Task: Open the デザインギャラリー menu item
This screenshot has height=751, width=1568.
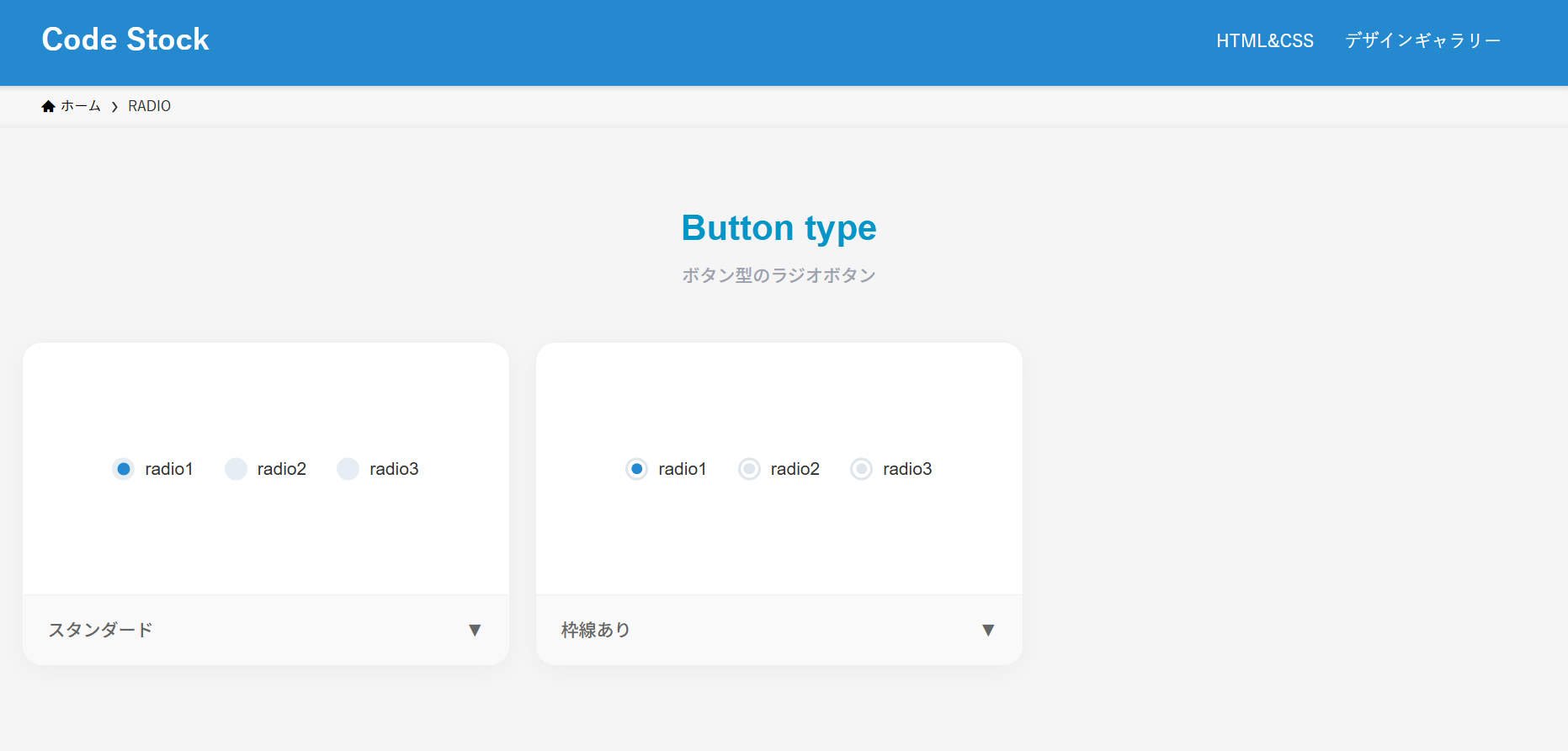Action: tap(1422, 40)
